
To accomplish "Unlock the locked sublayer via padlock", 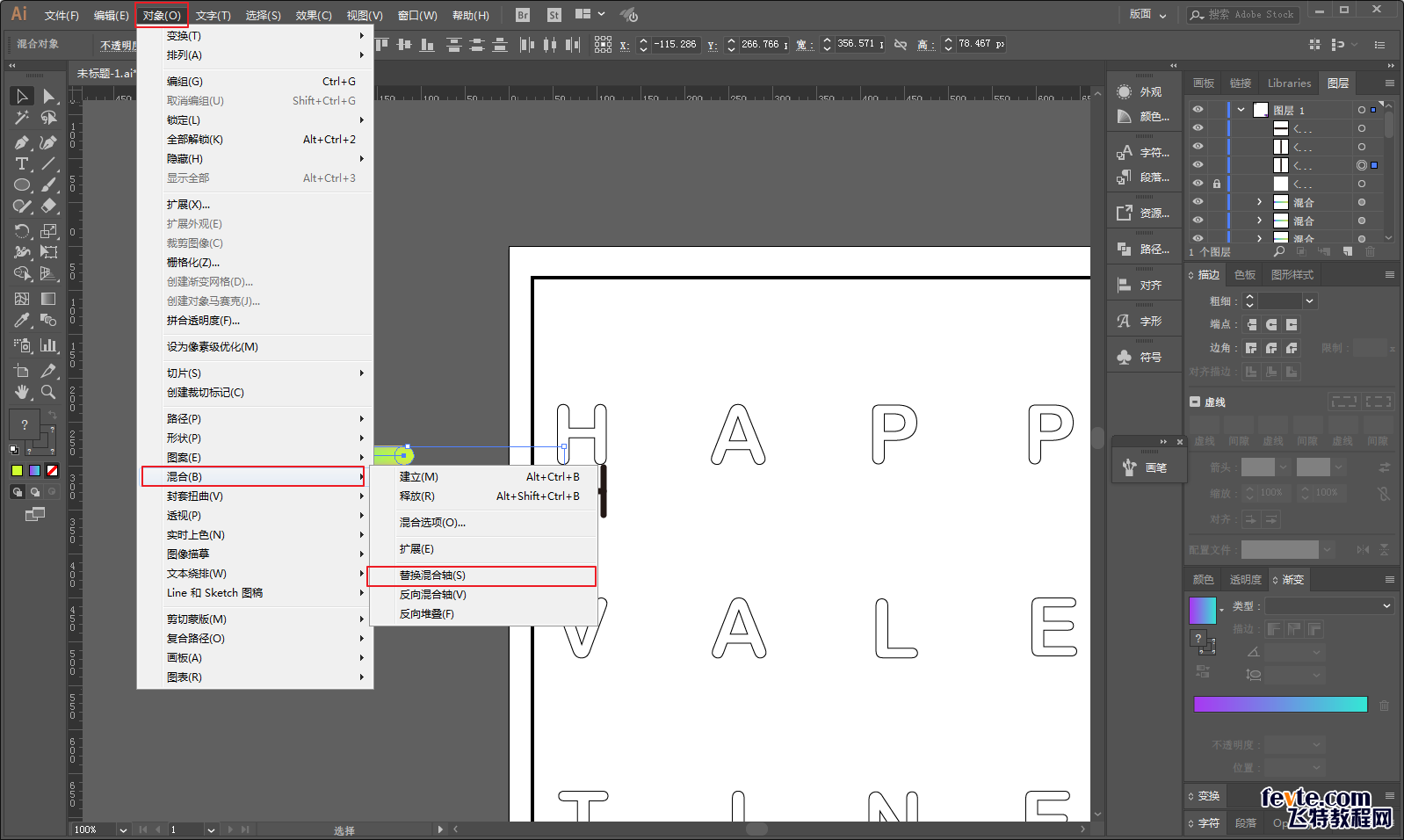I will point(1217,184).
